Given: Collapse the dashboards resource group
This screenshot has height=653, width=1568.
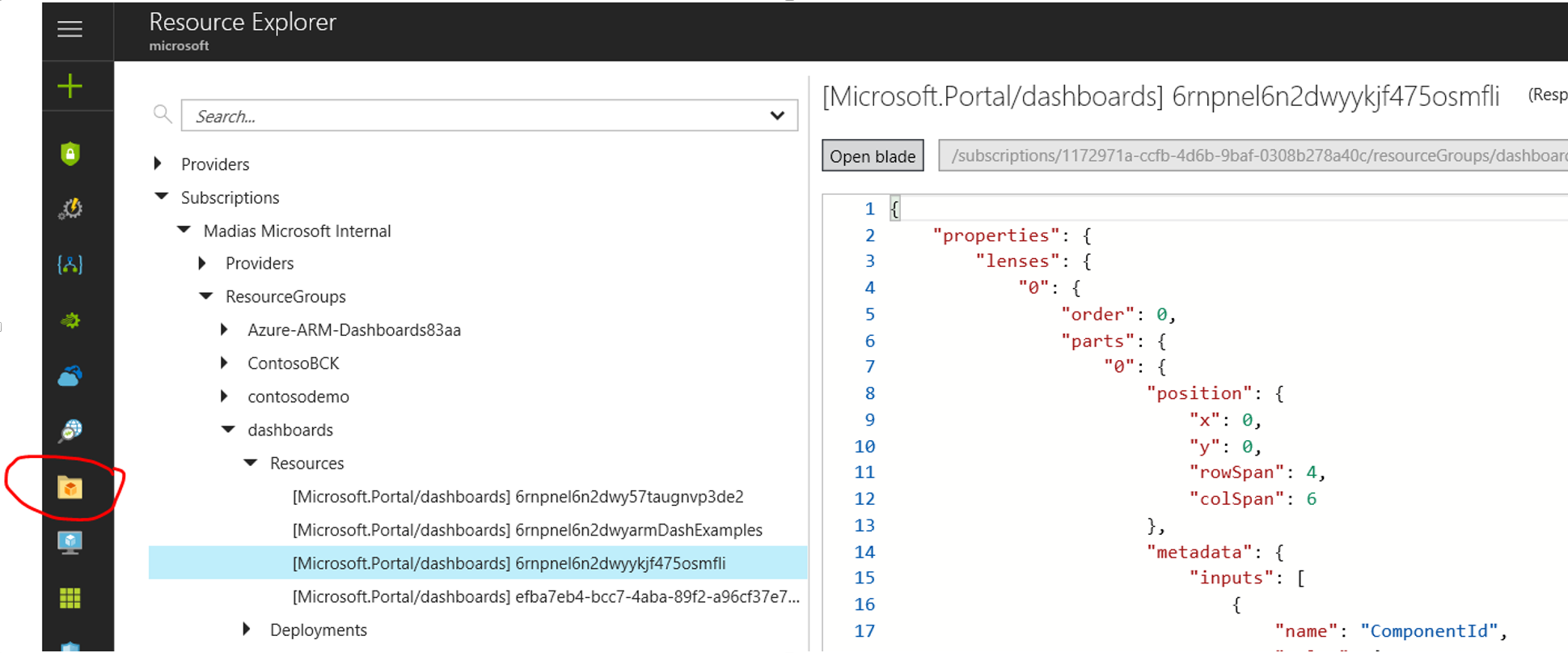Looking at the screenshot, I should click(228, 429).
